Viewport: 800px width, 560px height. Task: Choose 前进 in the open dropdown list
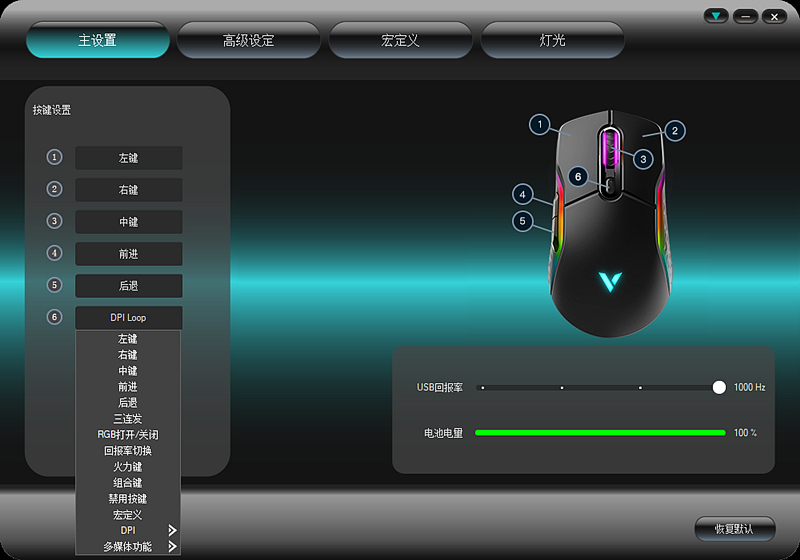coord(128,387)
